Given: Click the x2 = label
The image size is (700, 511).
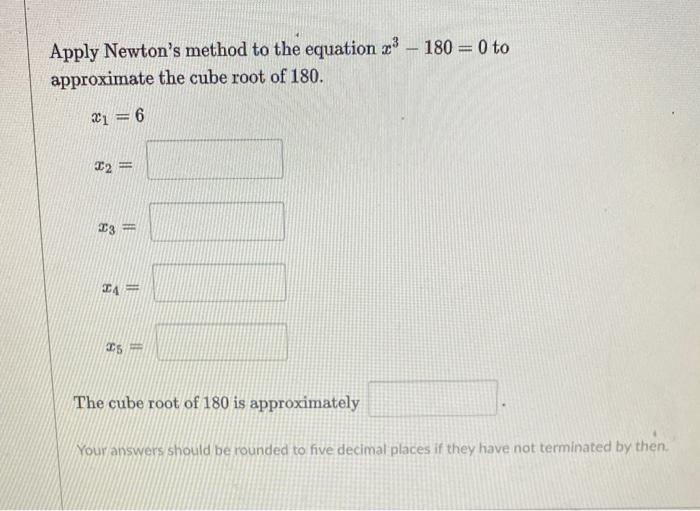Looking at the screenshot, I should coord(113,166).
